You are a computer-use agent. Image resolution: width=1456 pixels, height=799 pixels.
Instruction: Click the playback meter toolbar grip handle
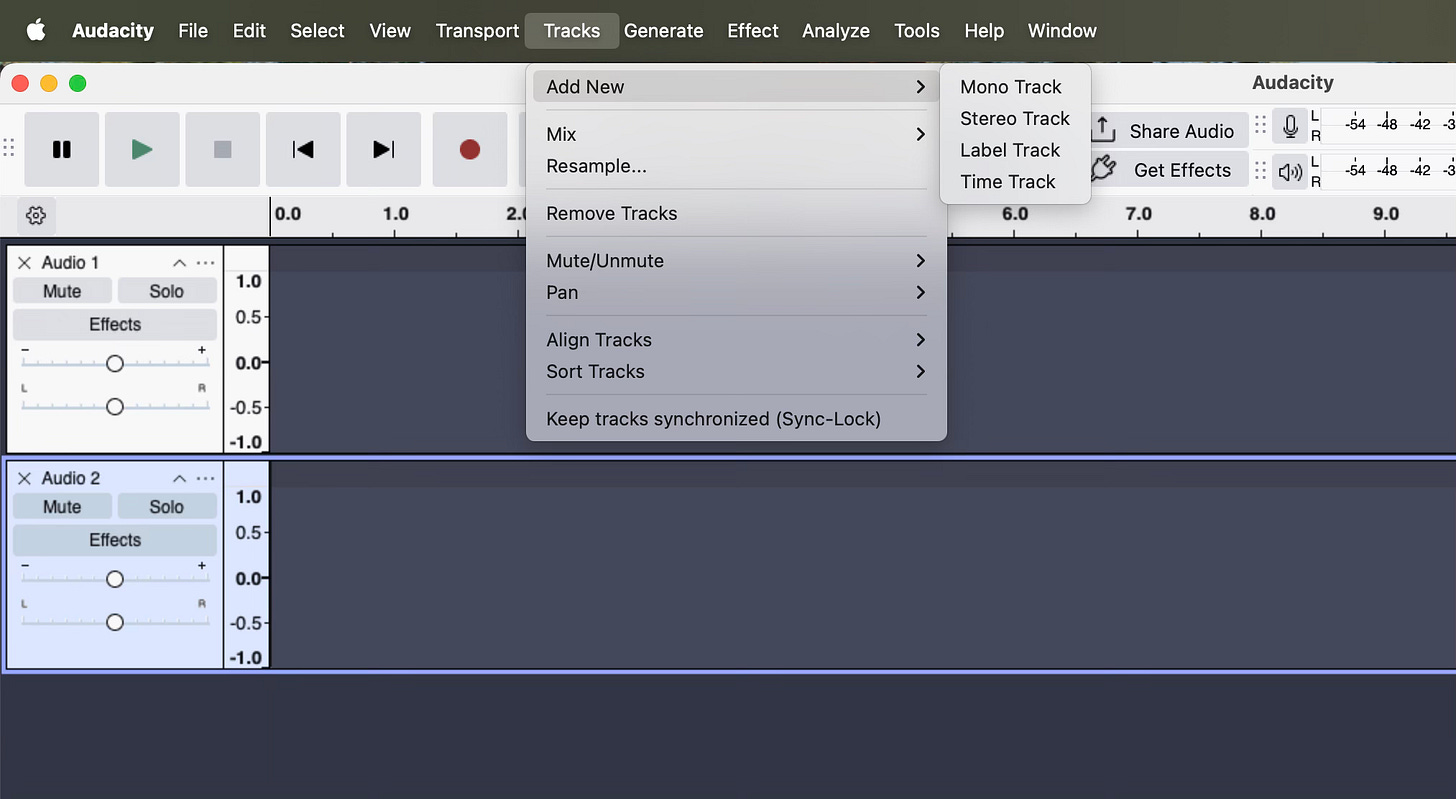(x=1260, y=170)
